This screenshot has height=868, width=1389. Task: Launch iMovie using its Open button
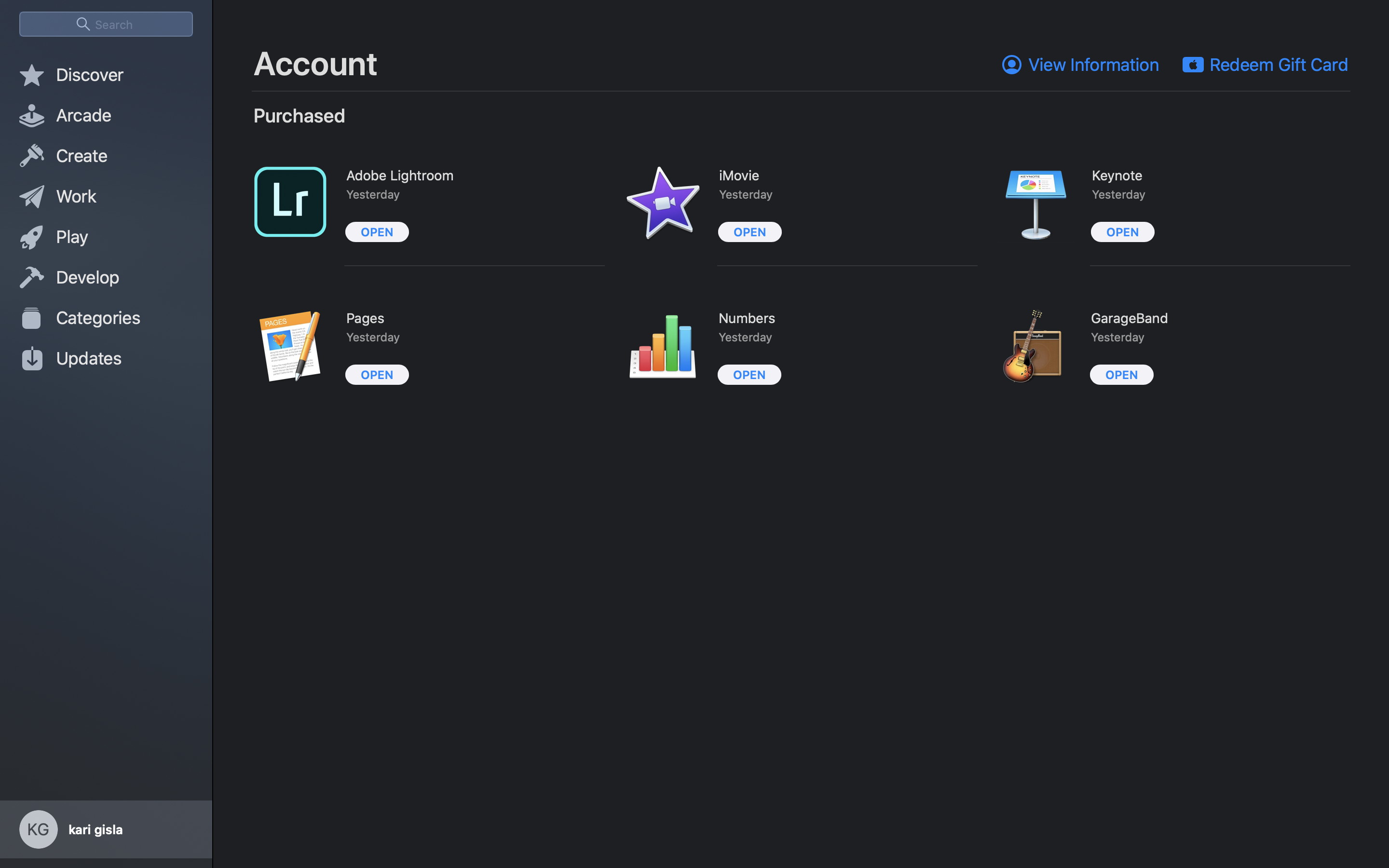(749, 231)
